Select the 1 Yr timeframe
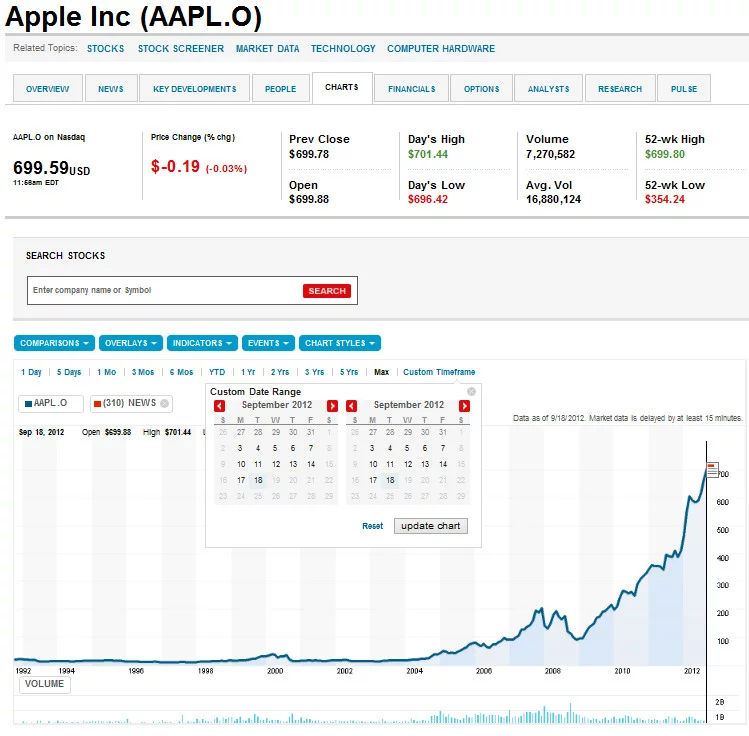This screenshot has height=736, width=749. coord(248,372)
